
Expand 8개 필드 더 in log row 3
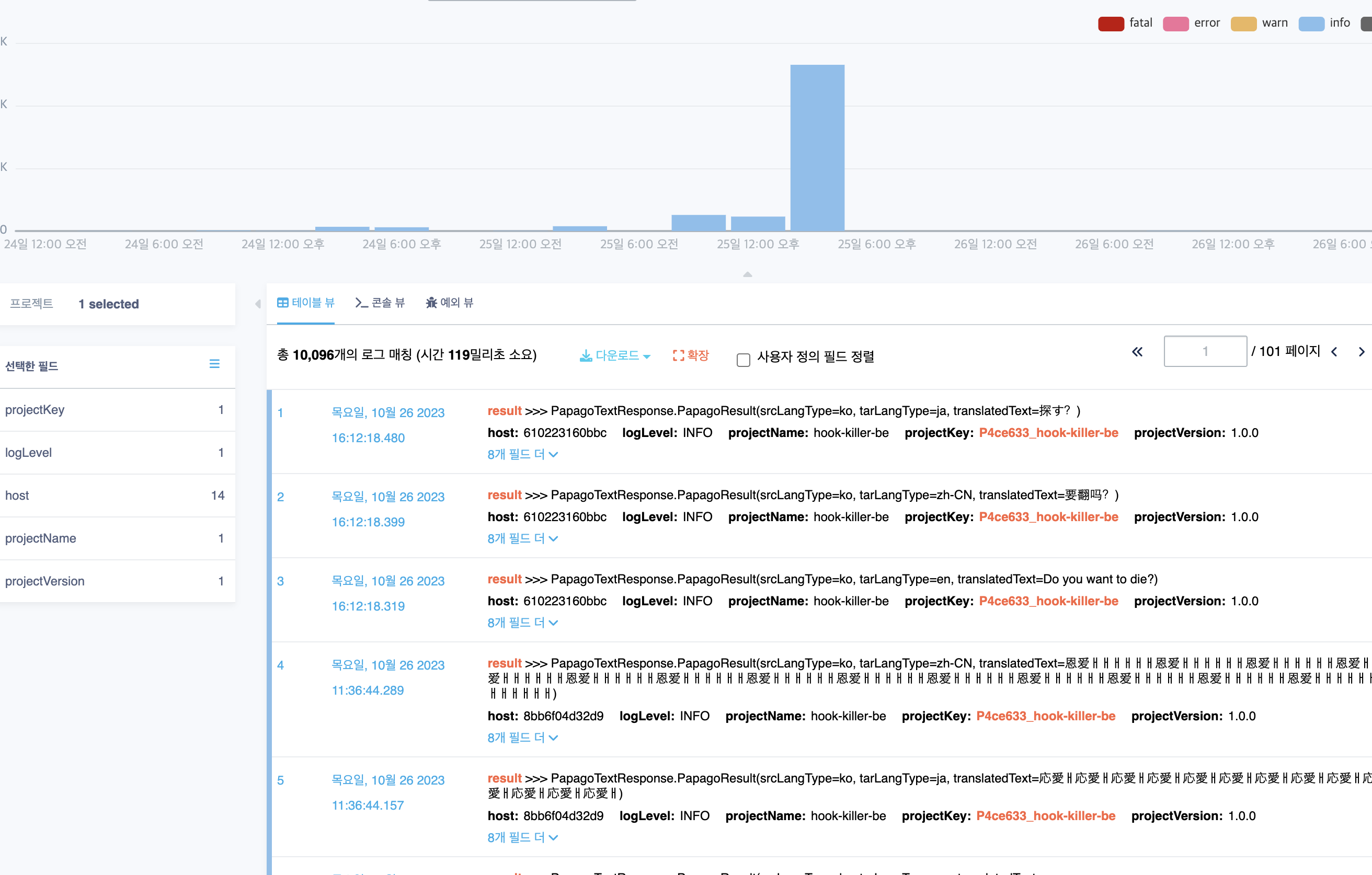(x=522, y=623)
